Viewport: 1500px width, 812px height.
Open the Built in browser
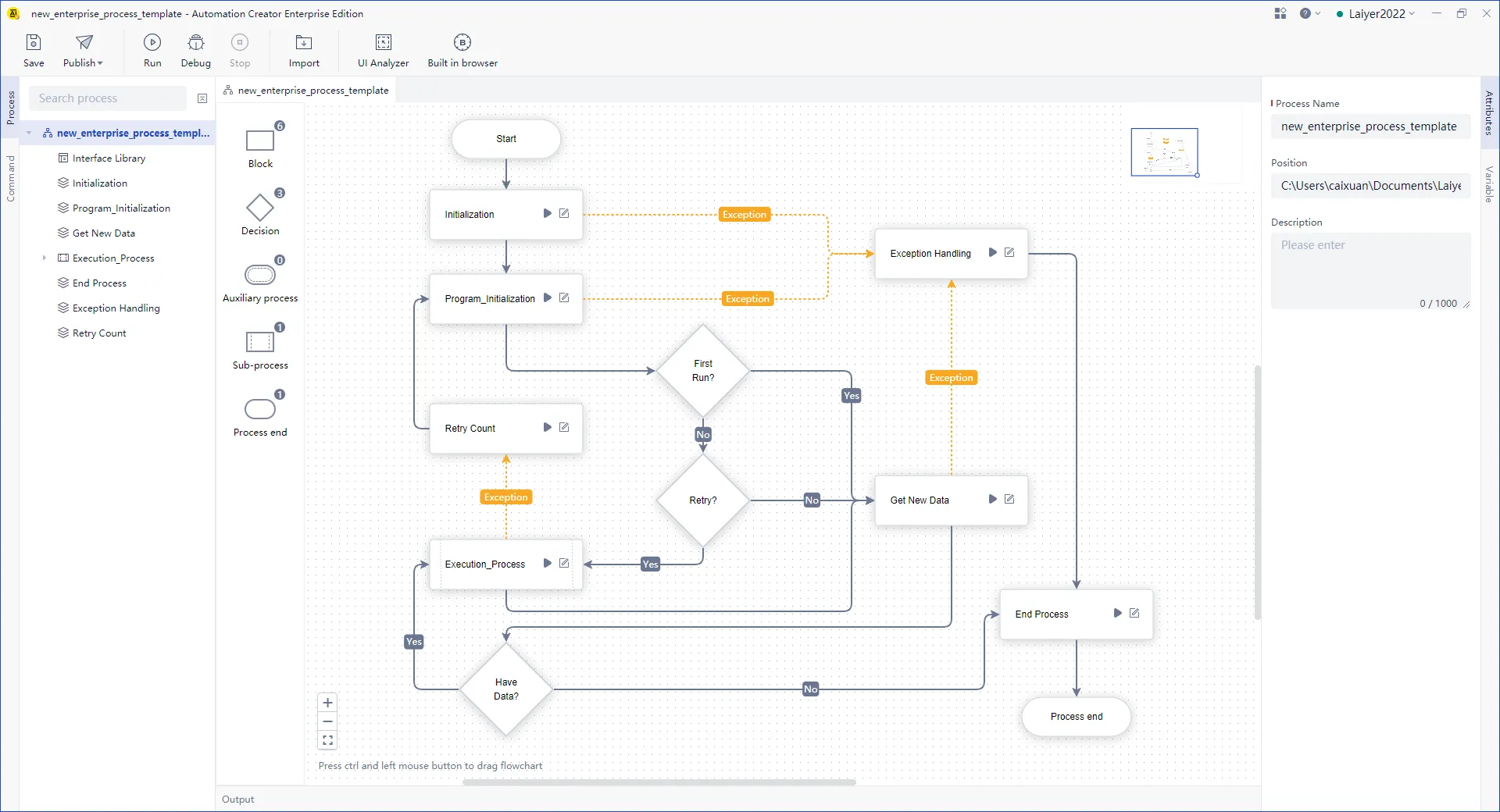[x=462, y=51]
